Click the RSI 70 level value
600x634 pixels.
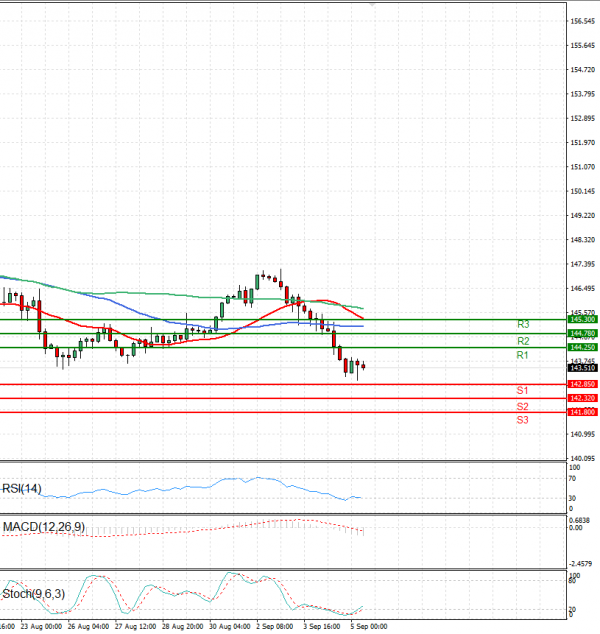572,479
